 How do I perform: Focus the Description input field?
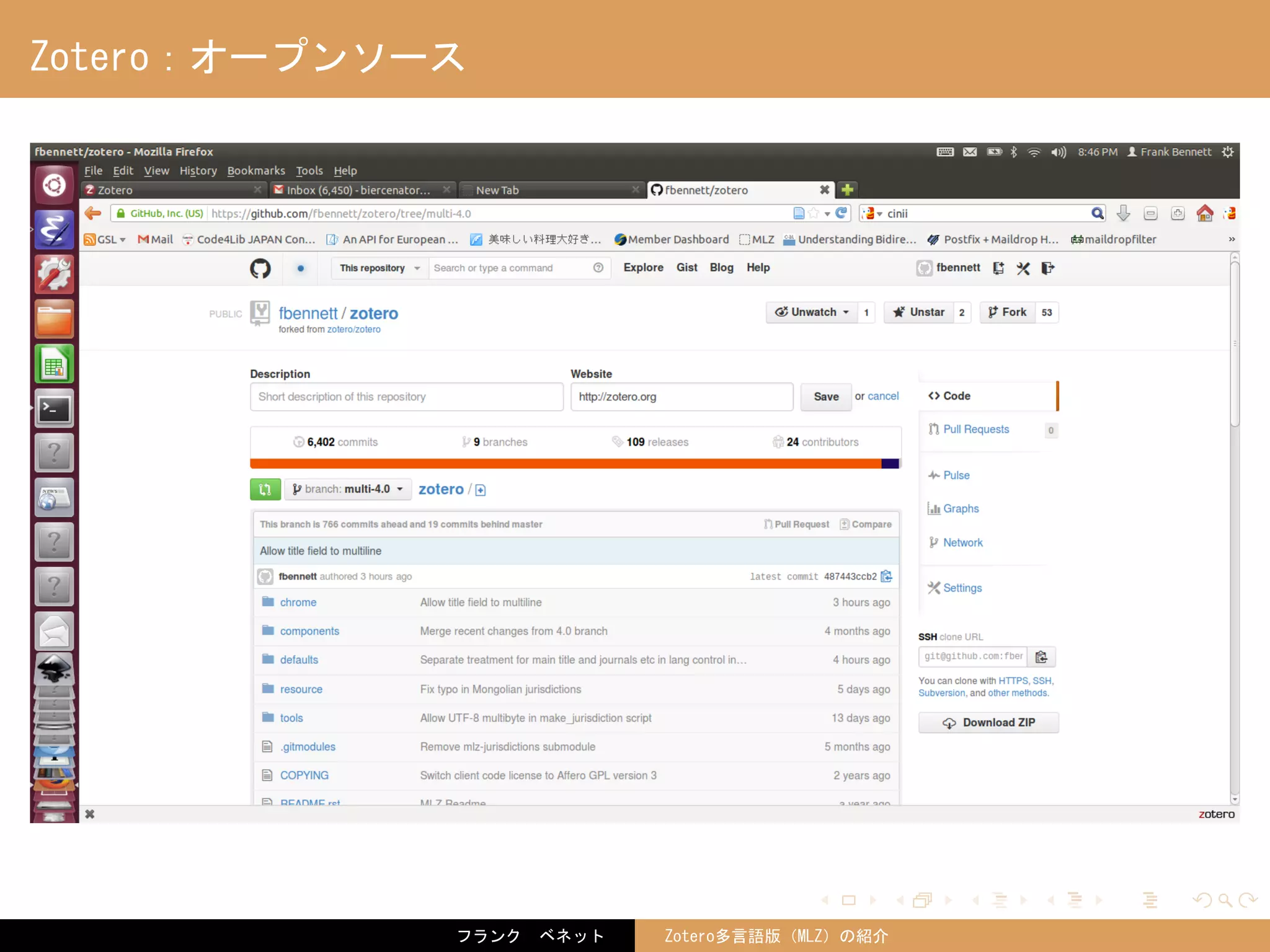pyautogui.click(x=407, y=397)
